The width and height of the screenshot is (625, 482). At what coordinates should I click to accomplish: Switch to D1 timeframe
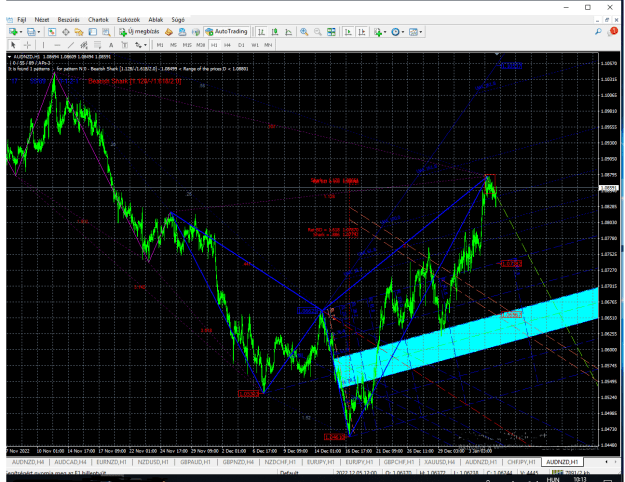point(241,45)
